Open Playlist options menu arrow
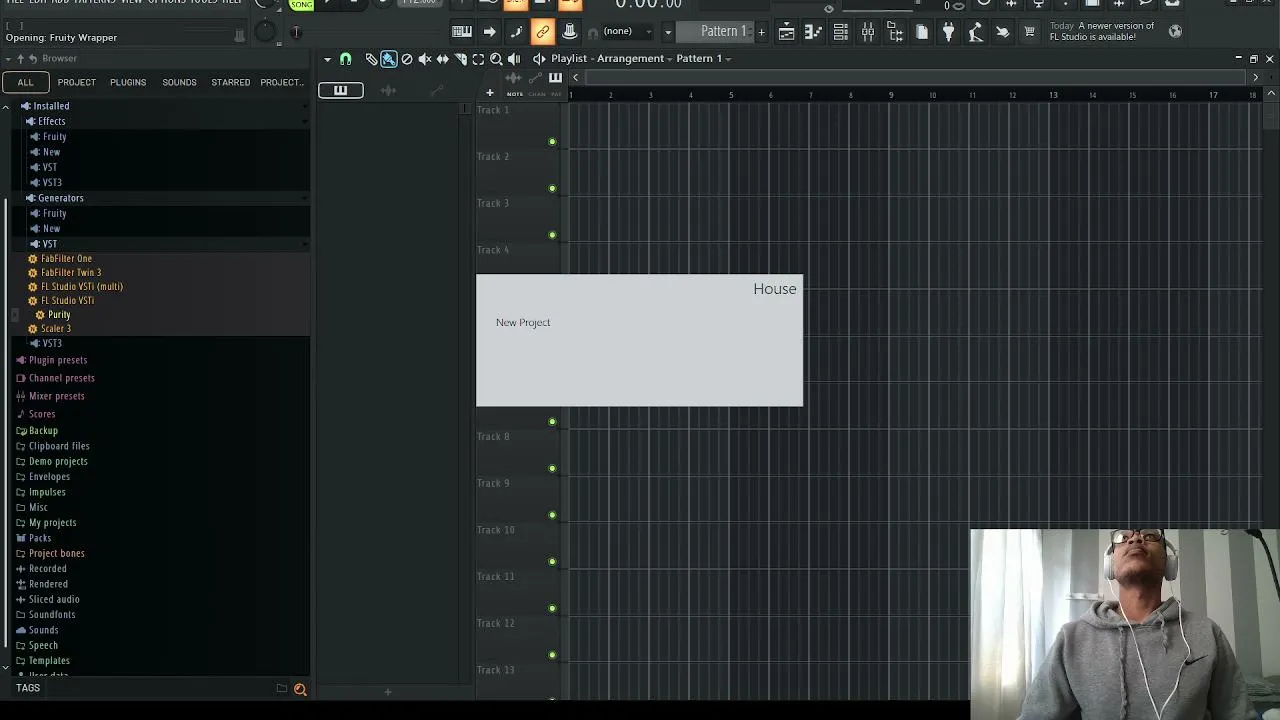This screenshot has height=720, width=1280. 327,59
